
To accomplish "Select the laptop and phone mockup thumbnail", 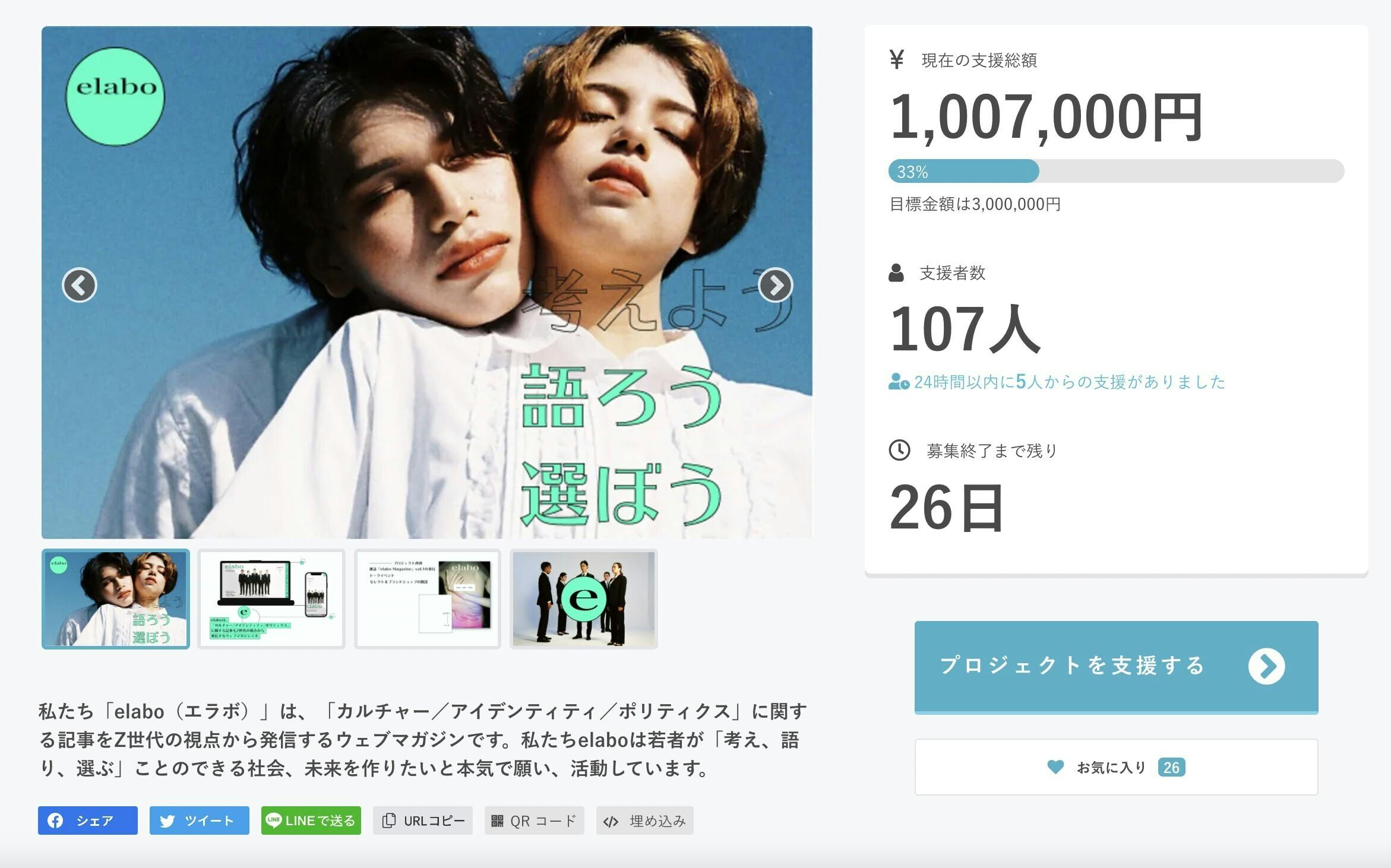I will point(271,599).
